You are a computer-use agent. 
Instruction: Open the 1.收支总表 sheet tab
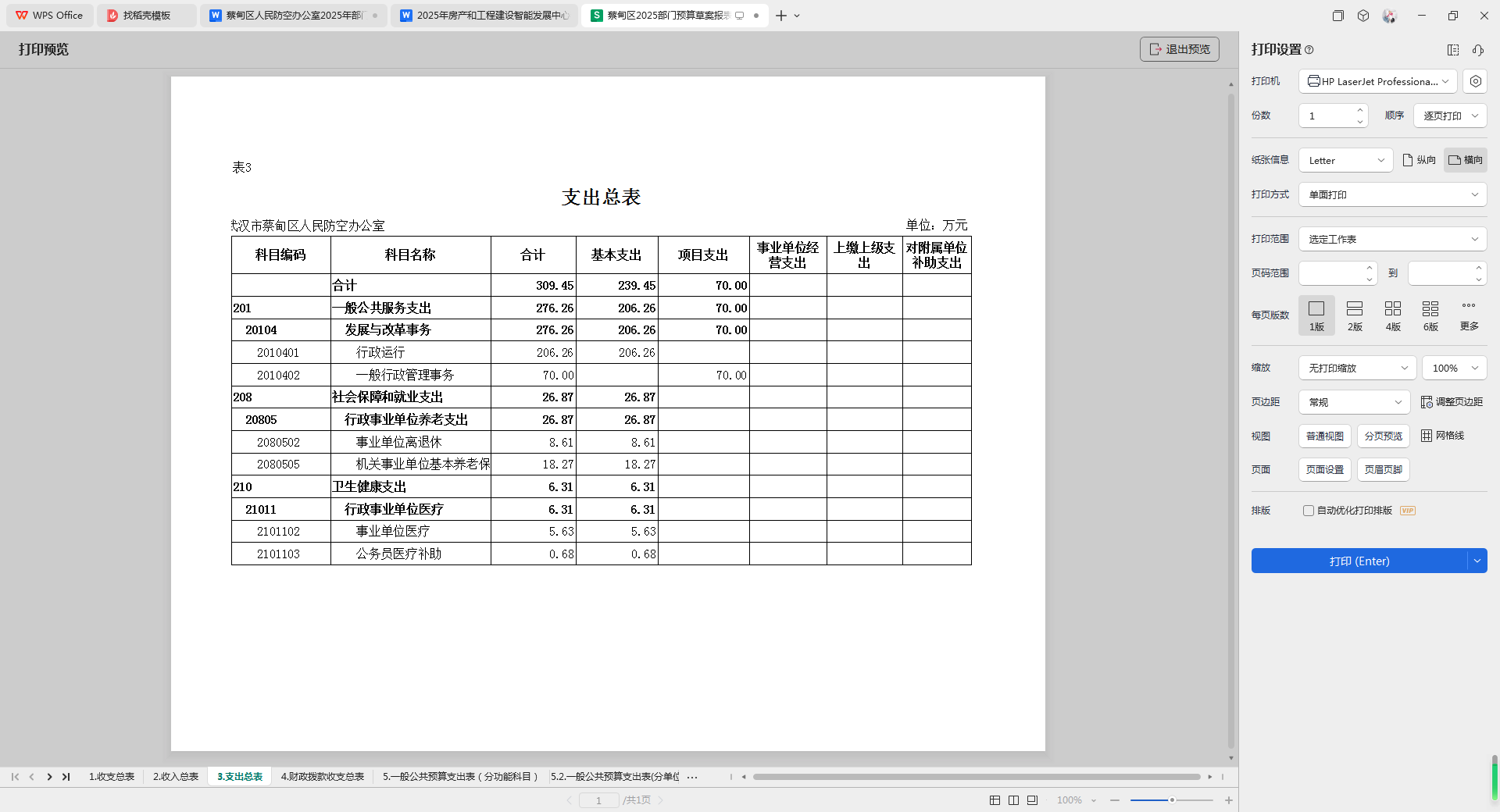pos(112,777)
